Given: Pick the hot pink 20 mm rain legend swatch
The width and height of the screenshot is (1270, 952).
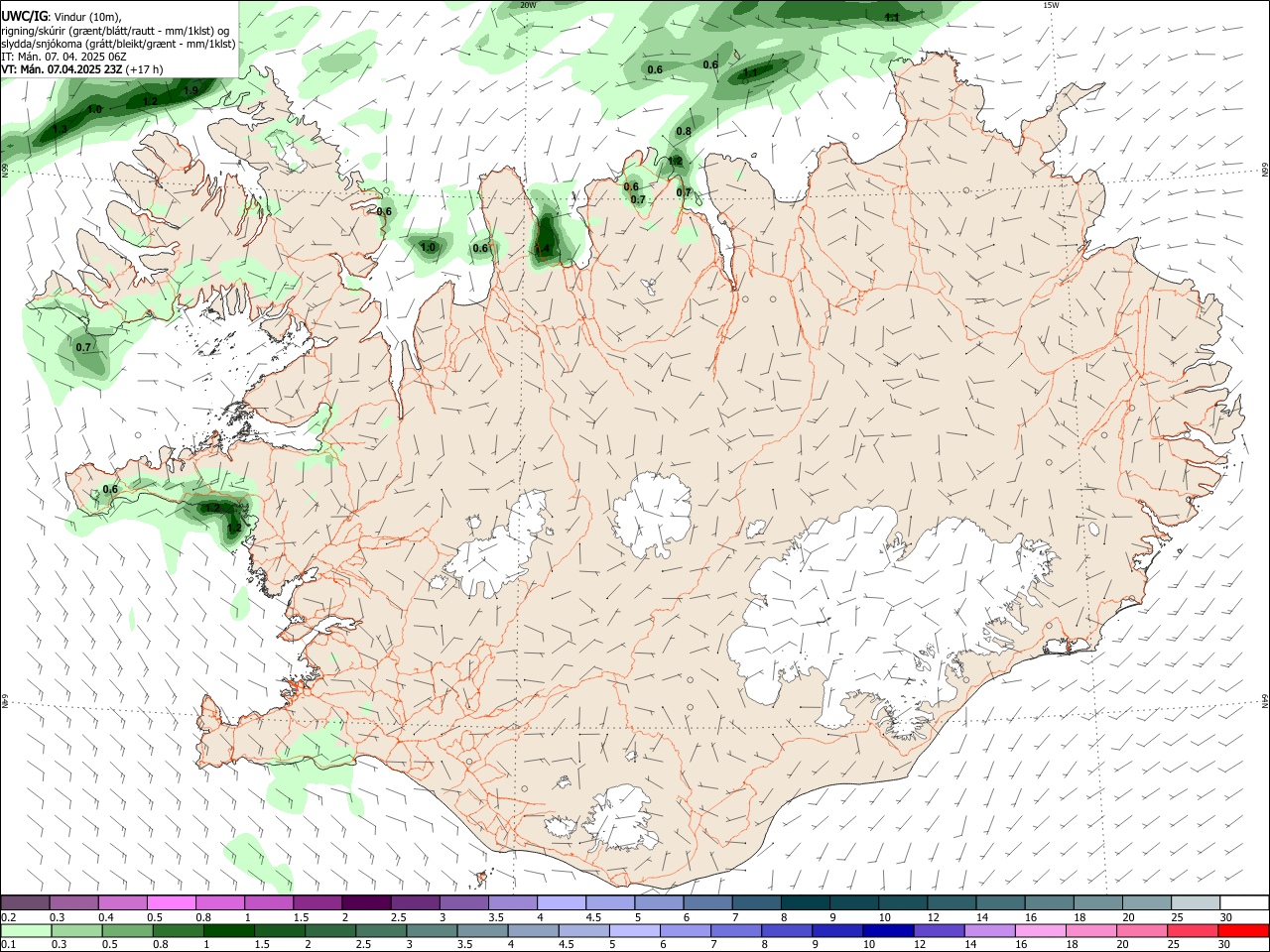Looking at the screenshot, I should click(1141, 930).
